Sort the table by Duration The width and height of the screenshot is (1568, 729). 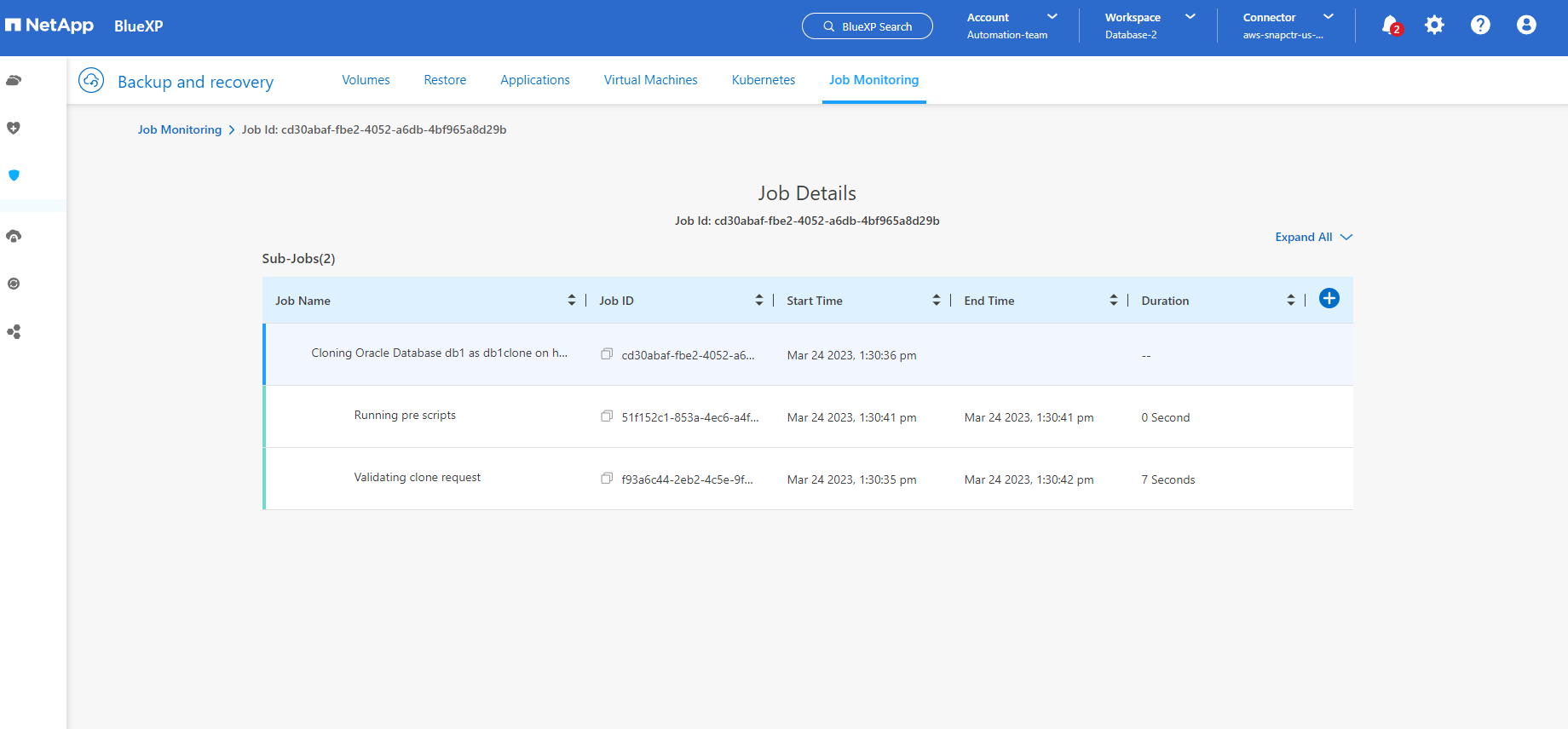tap(1290, 301)
